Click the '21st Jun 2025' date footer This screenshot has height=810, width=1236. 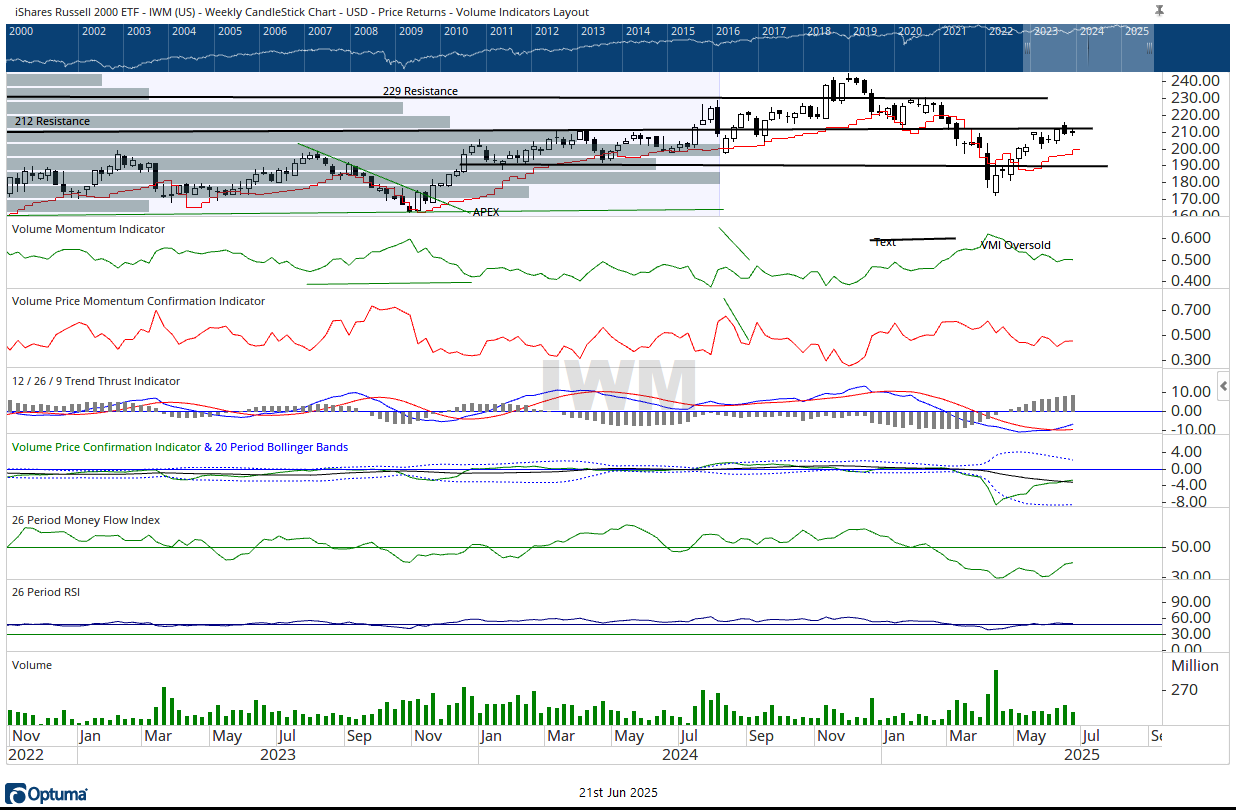click(618, 792)
